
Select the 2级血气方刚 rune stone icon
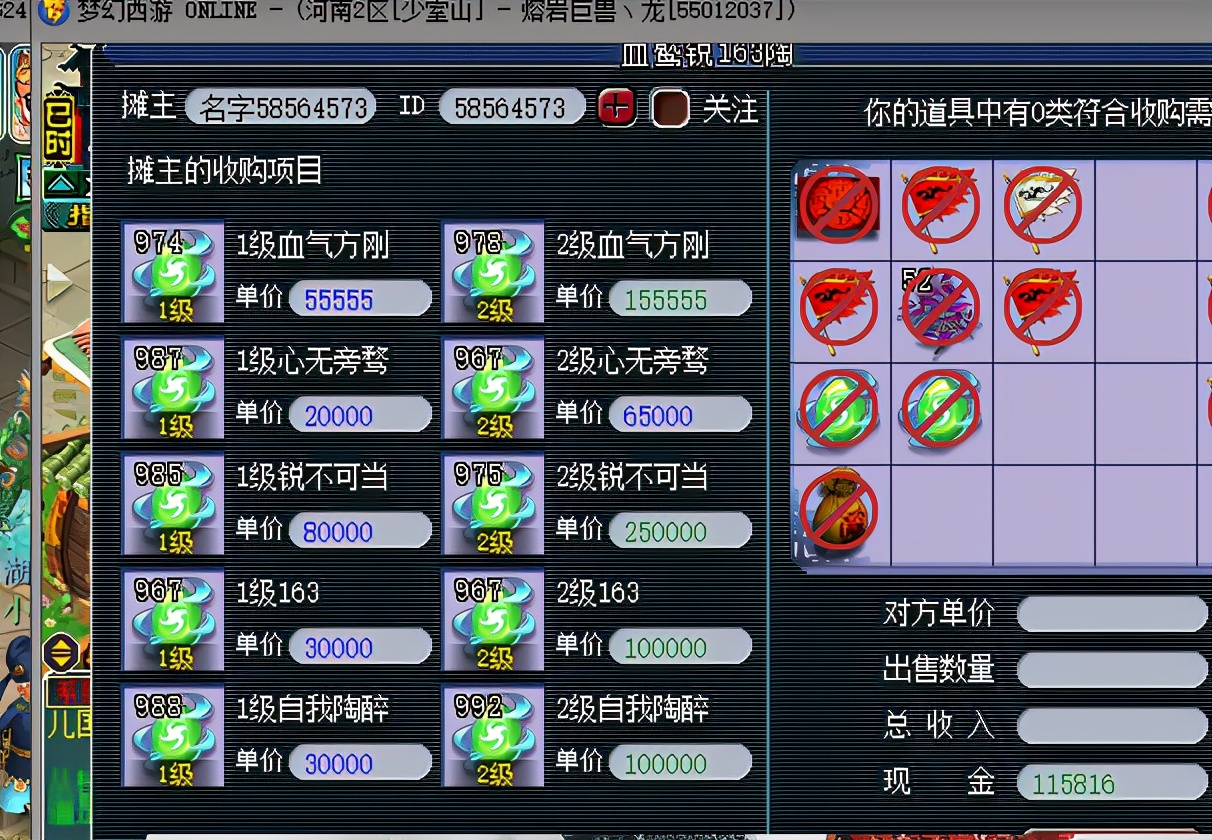point(493,273)
